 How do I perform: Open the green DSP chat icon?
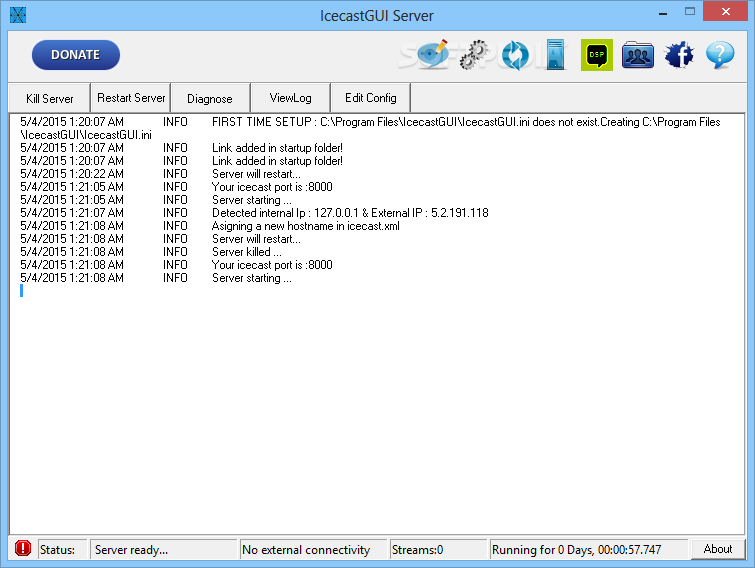[x=597, y=55]
